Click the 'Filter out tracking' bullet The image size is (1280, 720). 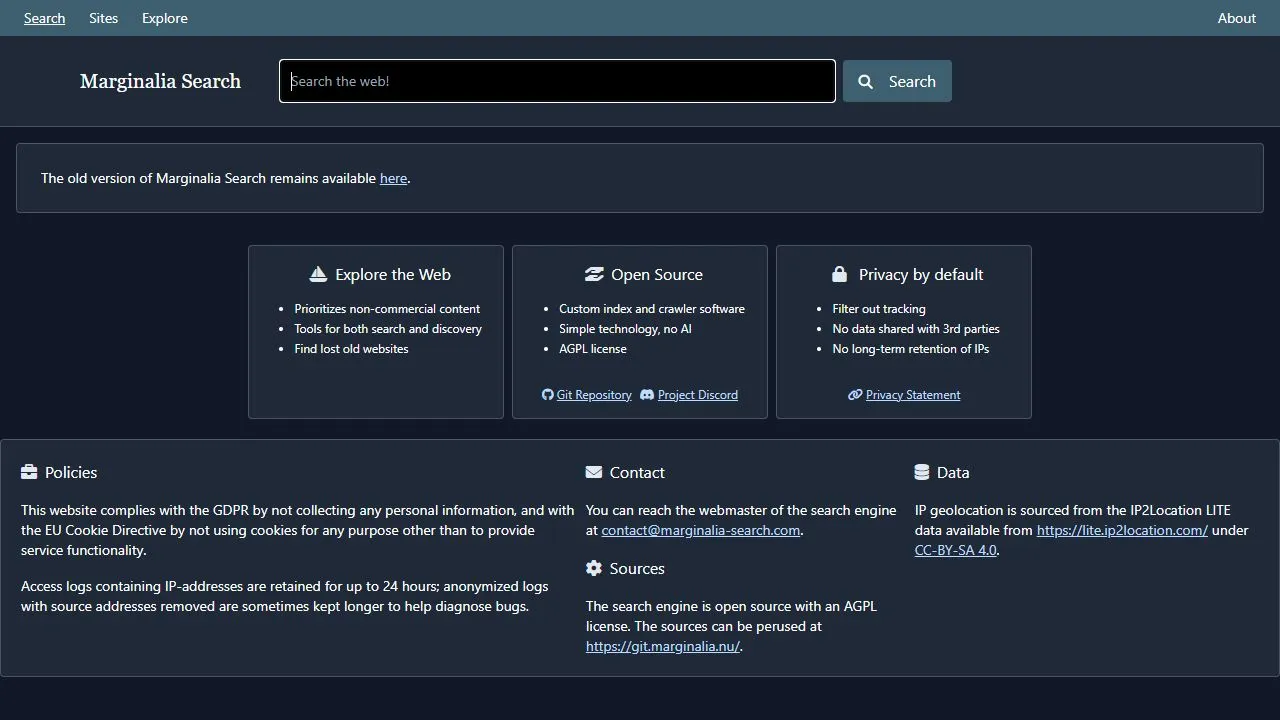879,309
